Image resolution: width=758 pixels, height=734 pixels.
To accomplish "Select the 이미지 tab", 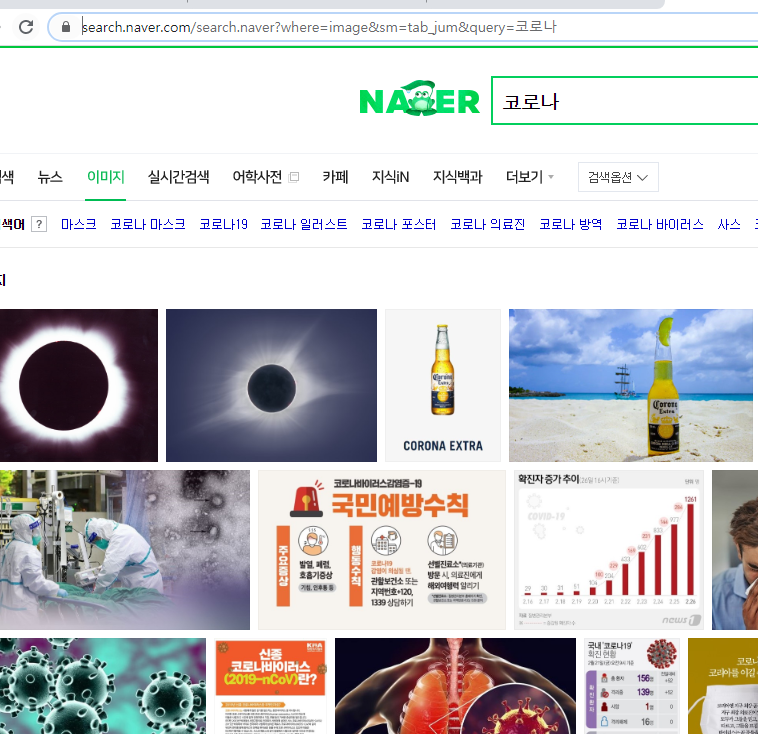I will click(x=105, y=177).
